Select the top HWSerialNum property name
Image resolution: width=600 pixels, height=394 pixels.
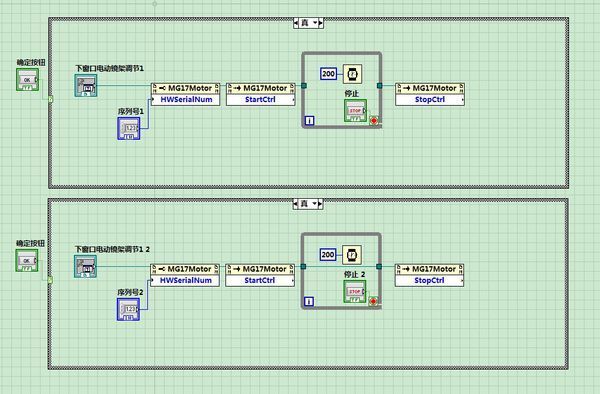186,100
